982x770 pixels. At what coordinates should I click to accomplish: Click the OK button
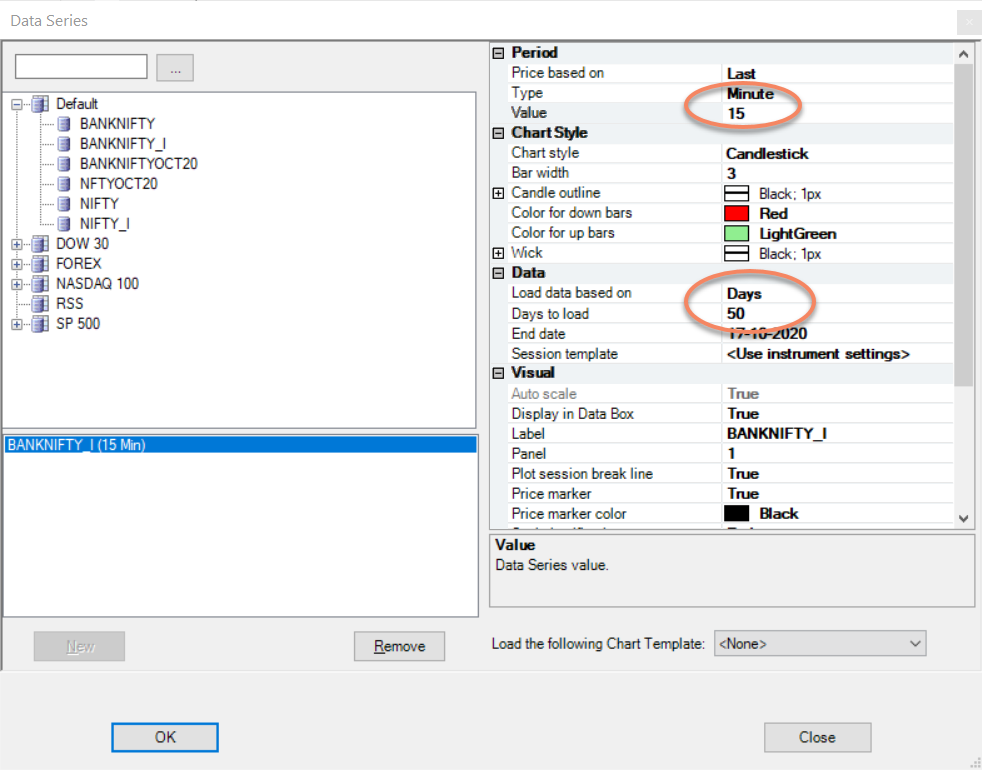pos(165,737)
